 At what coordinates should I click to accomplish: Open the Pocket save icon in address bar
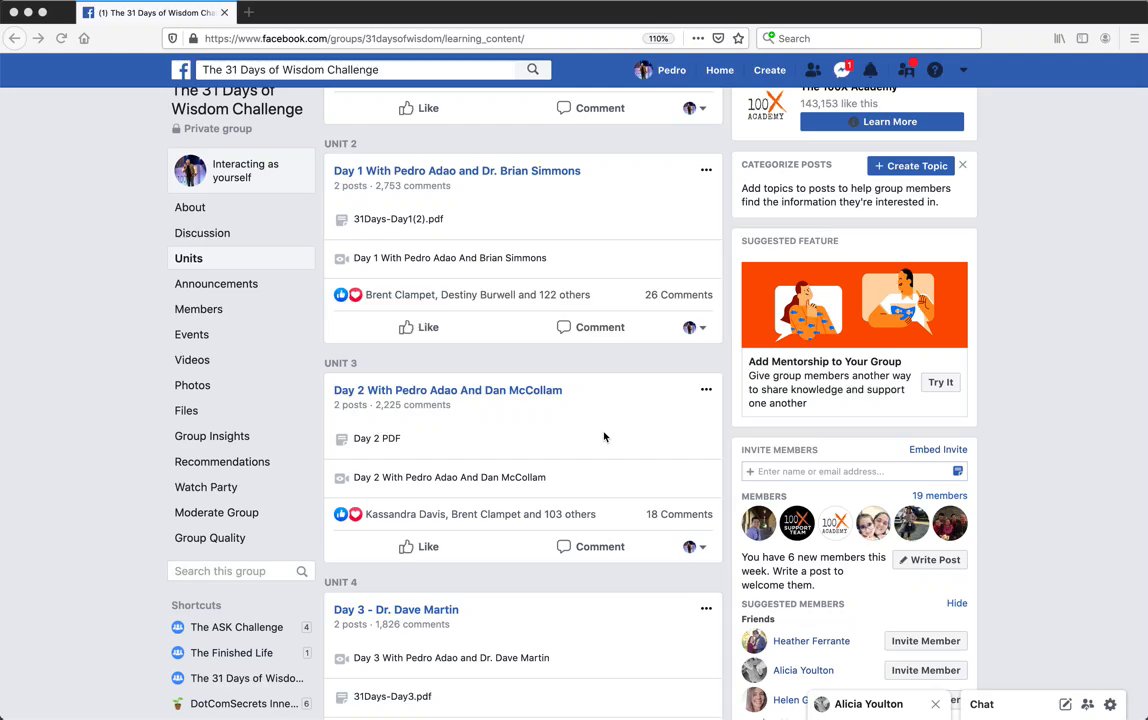718,38
